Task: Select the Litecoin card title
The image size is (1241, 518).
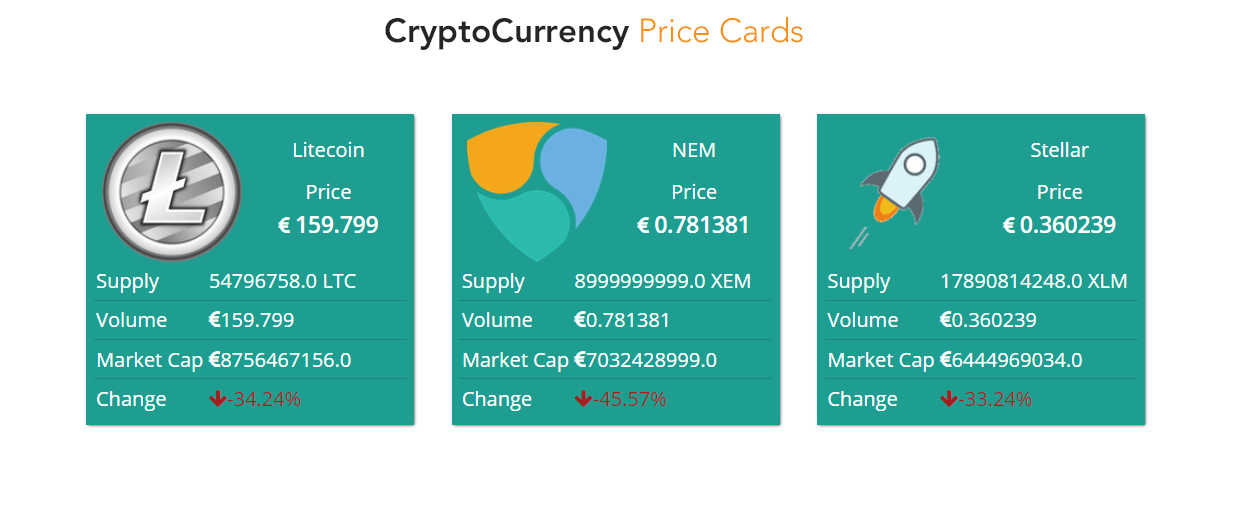Action: [x=328, y=150]
